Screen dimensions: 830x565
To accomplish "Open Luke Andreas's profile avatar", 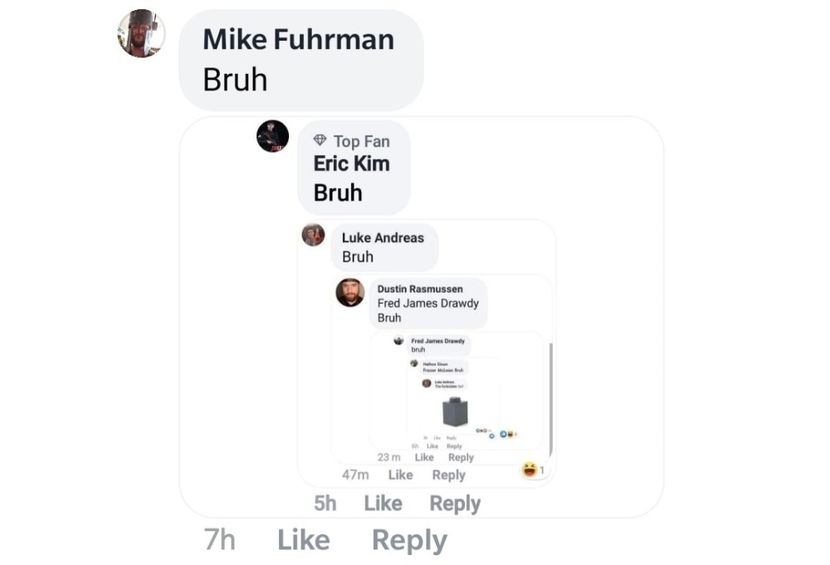I will pos(313,235).
